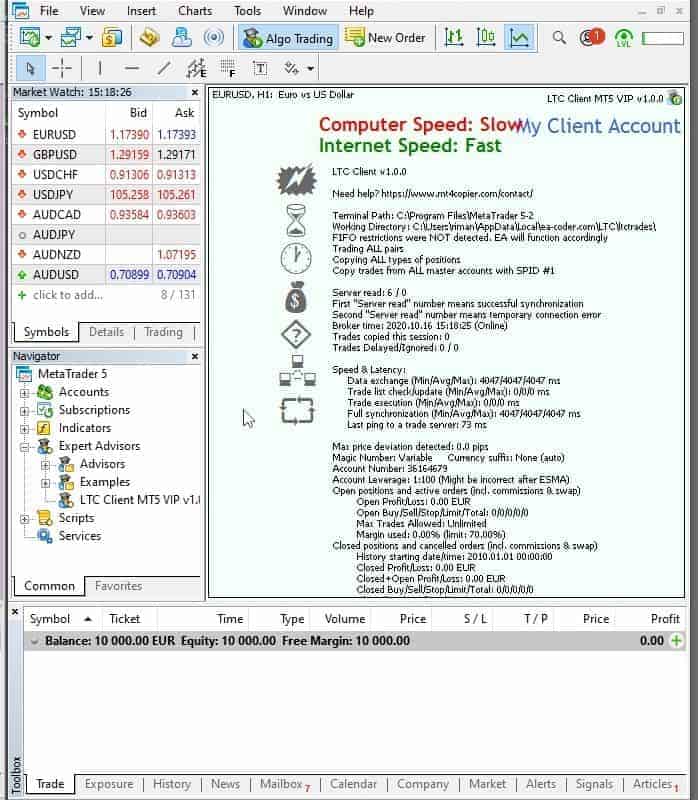The height and width of the screenshot is (800, 698).
Task: Open the New Chart dropdown arrow
Action: (48, 38)
